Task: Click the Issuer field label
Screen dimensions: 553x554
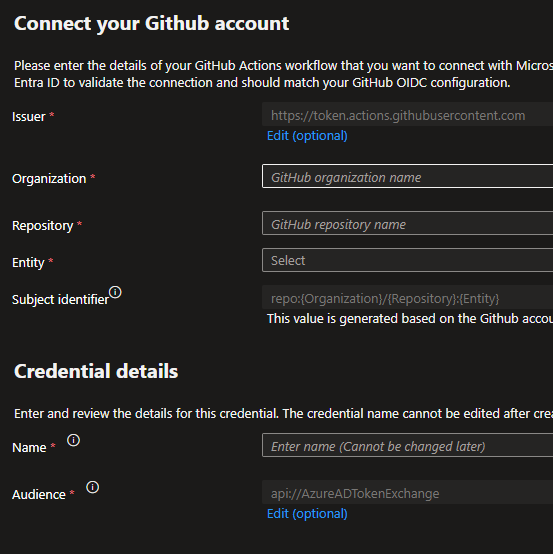Action: 29,117
